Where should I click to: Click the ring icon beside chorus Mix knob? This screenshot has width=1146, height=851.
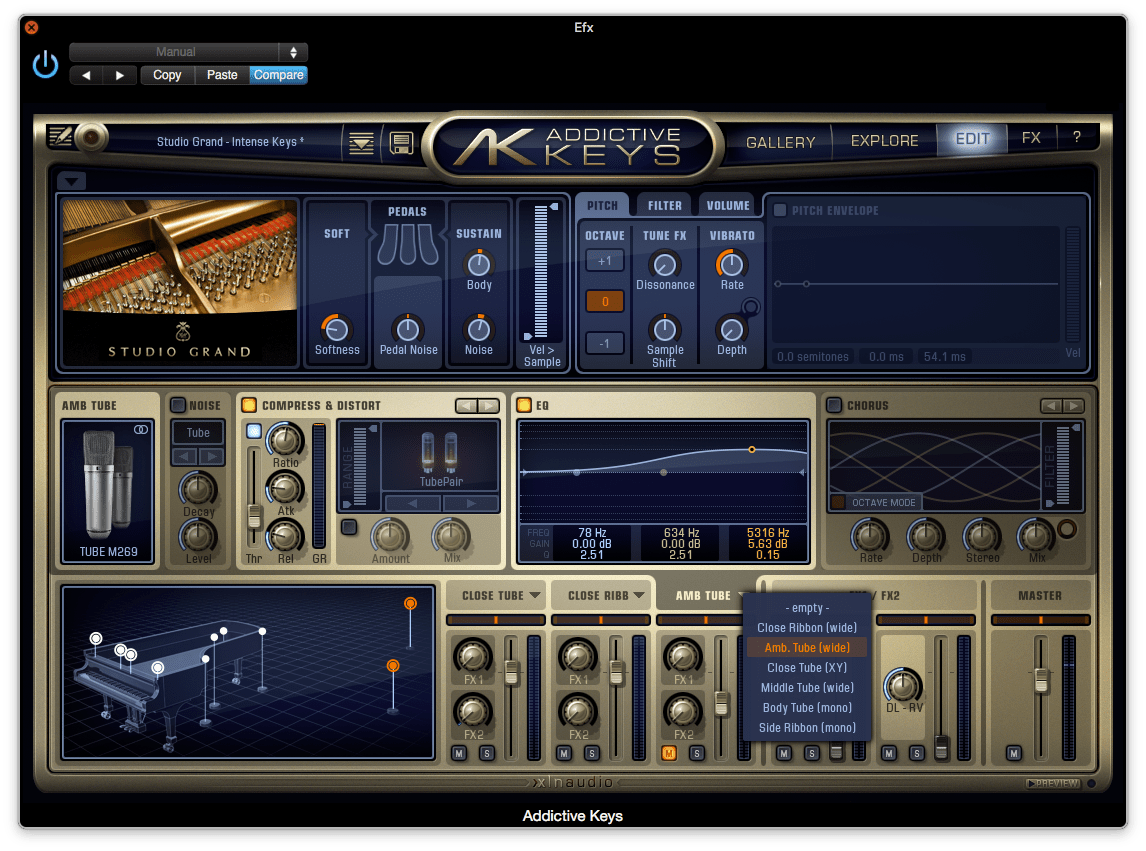click(1067, 529)
